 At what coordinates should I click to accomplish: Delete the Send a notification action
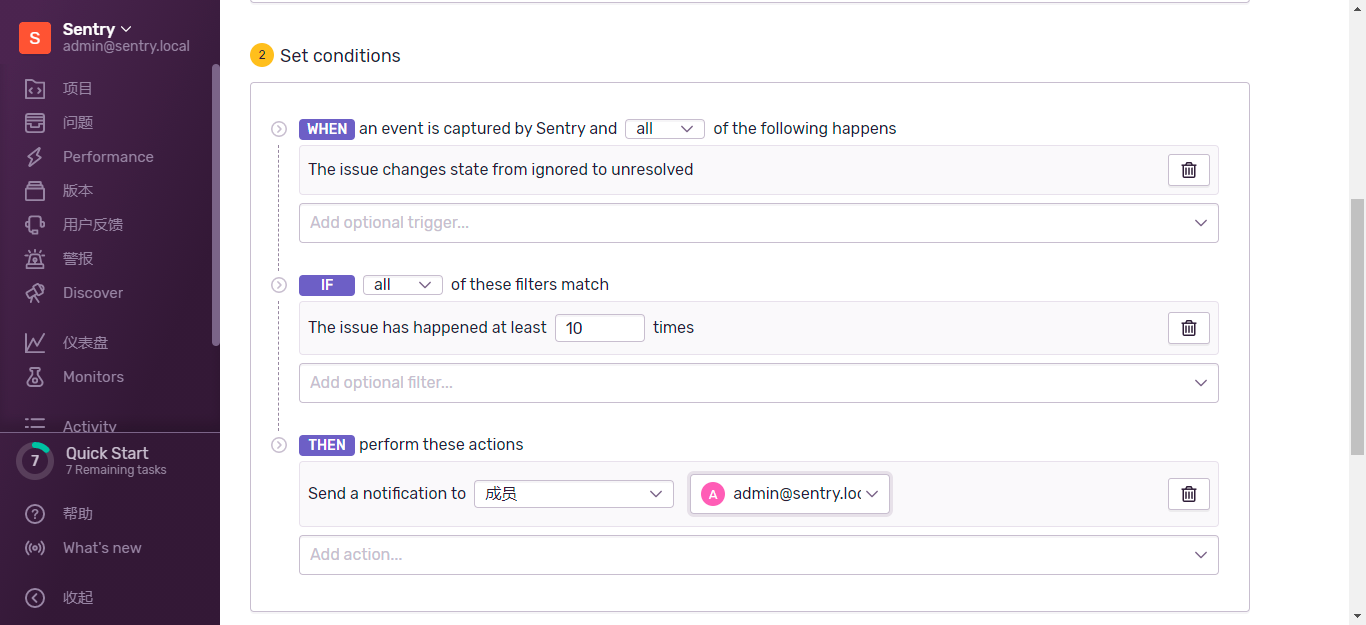[1189, 494]
